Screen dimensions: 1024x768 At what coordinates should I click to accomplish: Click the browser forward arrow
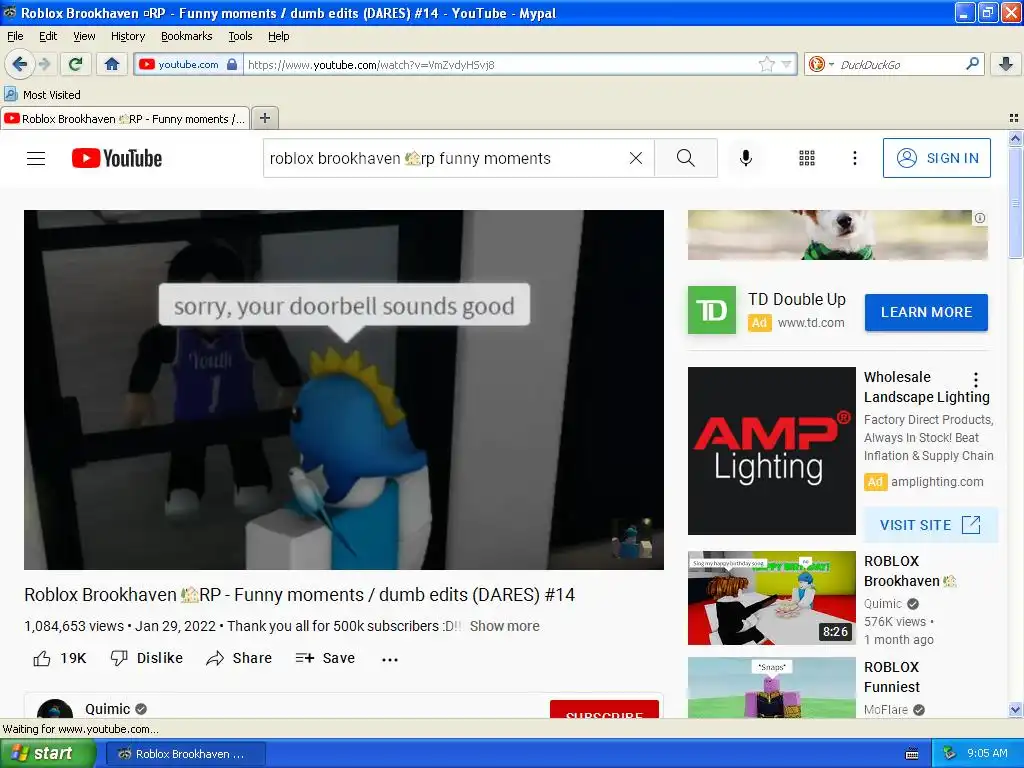(44, 64)
